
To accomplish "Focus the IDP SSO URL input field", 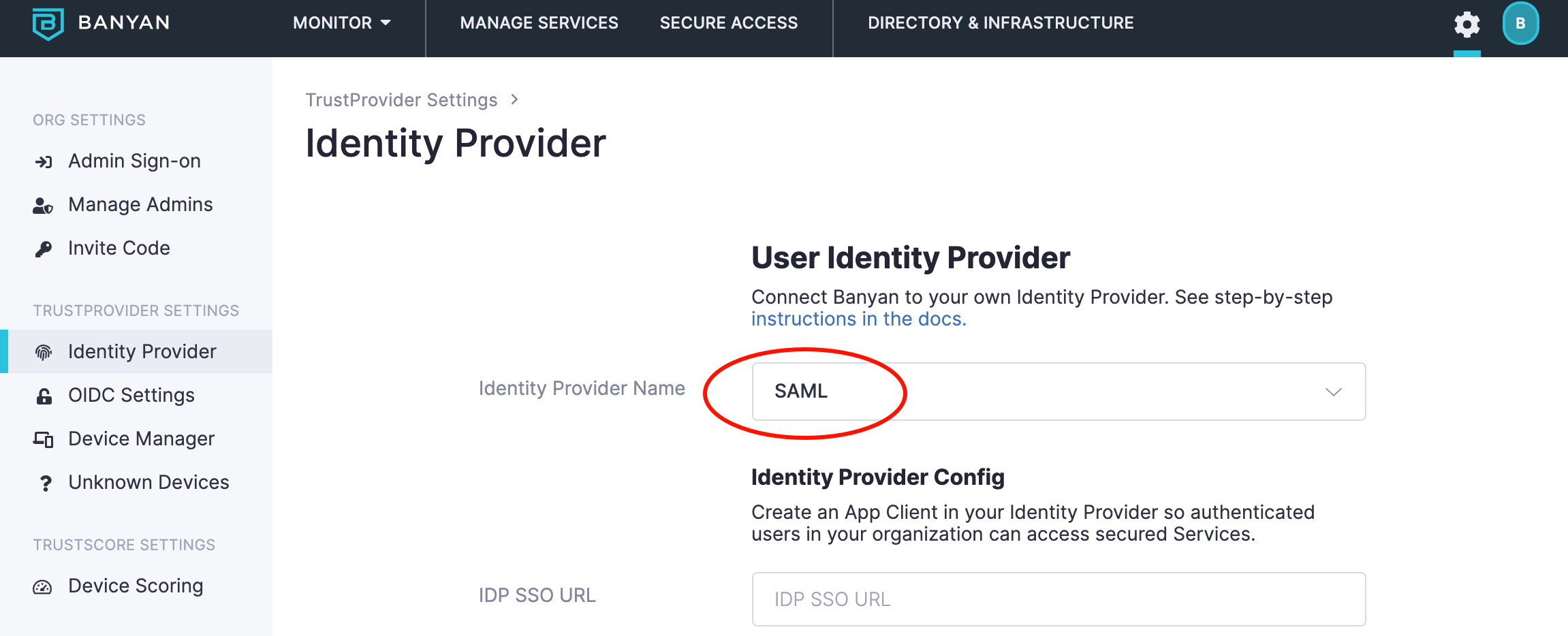I will point(1059,599).
